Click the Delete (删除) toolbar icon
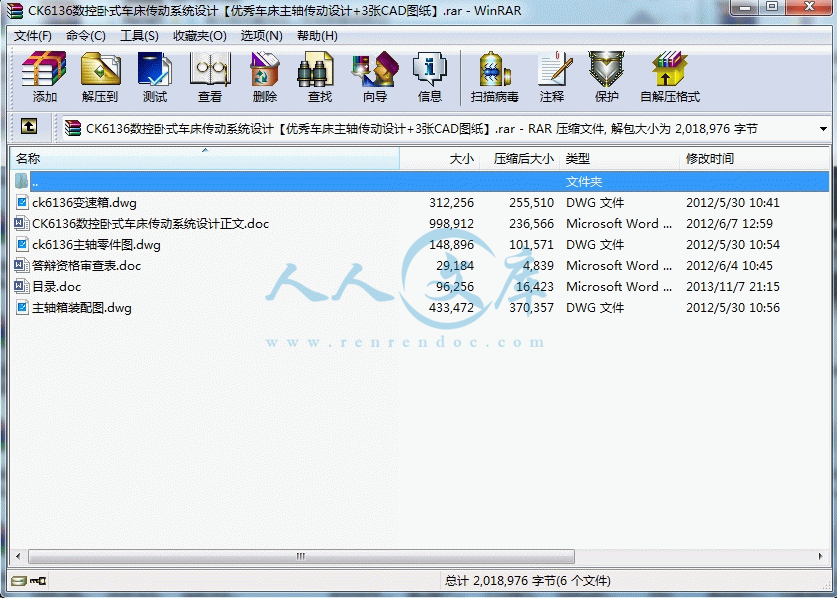837x598 pixels. 265,69
